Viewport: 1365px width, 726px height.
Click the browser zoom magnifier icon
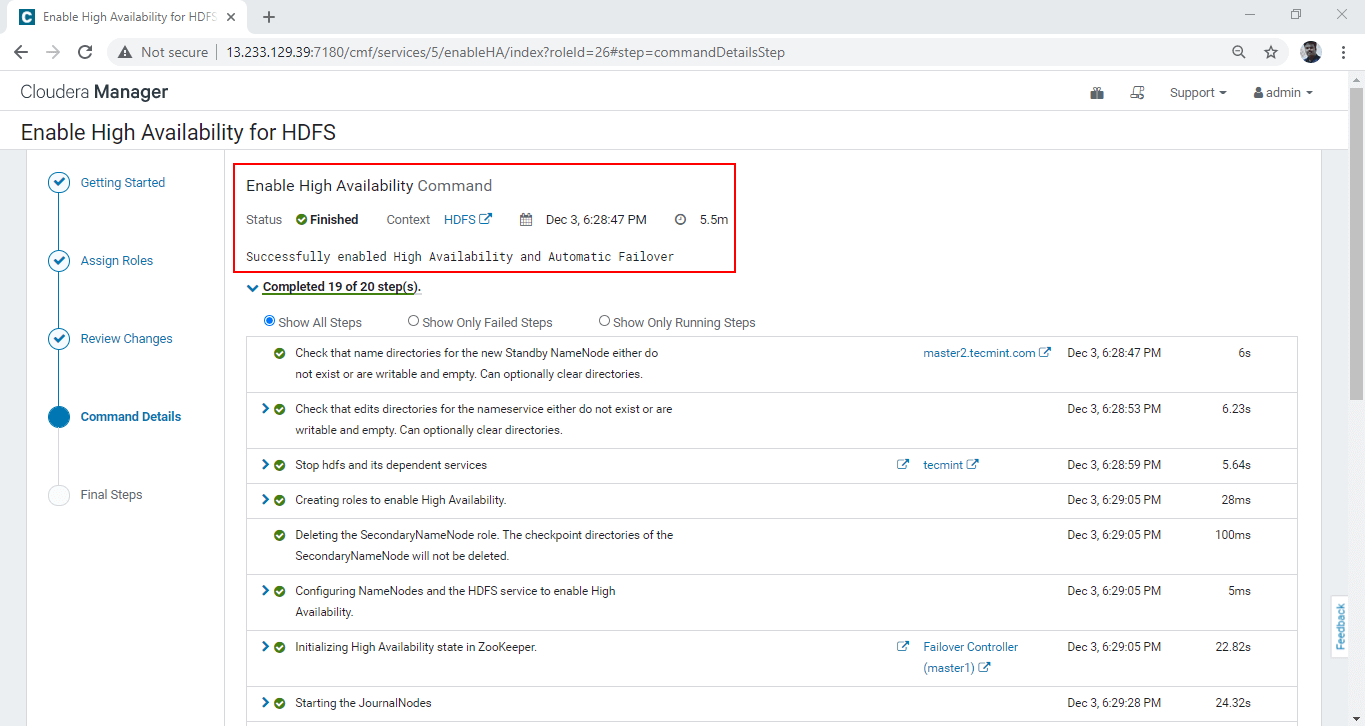(x=1239, y=52)
